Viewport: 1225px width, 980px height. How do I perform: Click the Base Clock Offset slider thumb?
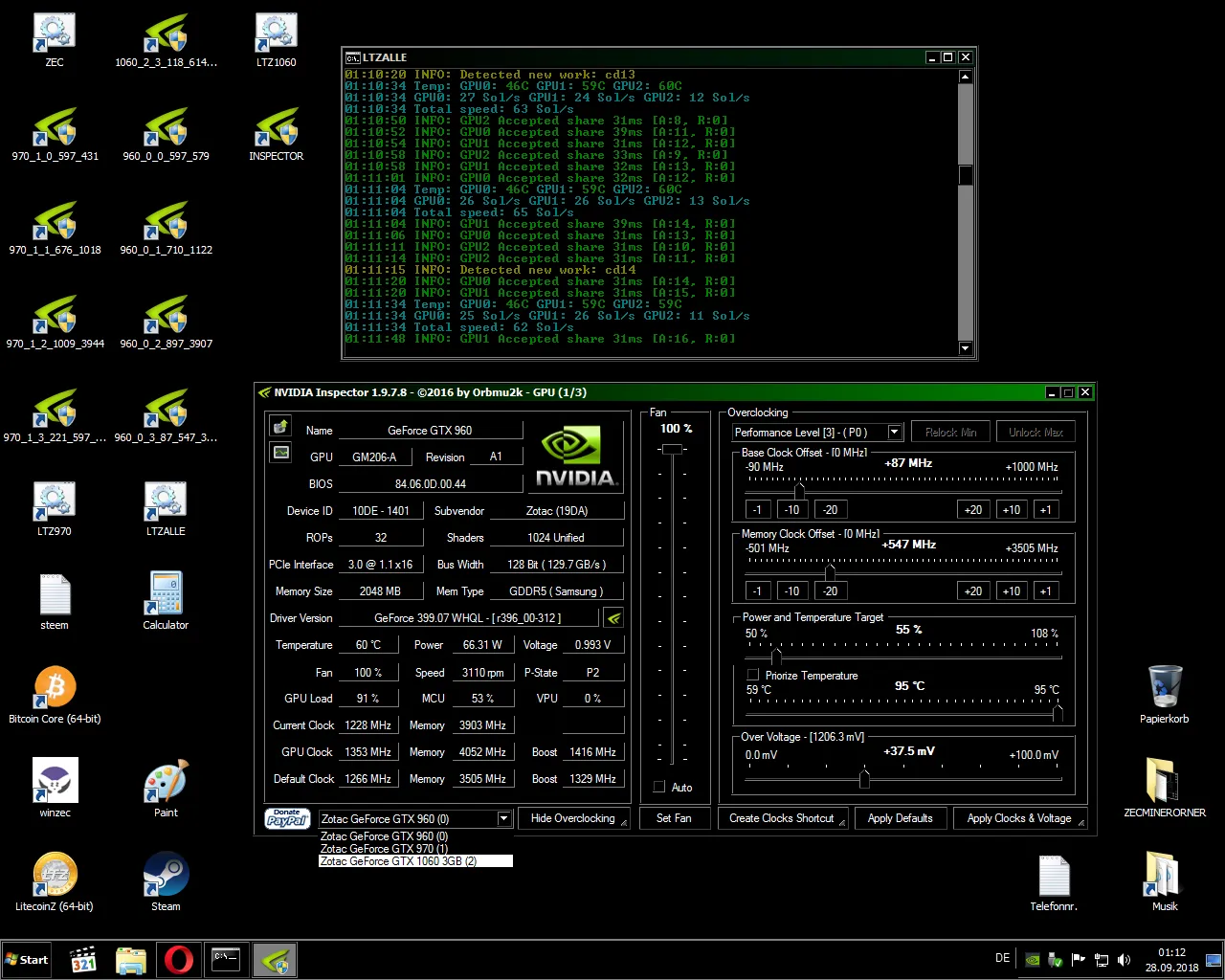point(799,491)
